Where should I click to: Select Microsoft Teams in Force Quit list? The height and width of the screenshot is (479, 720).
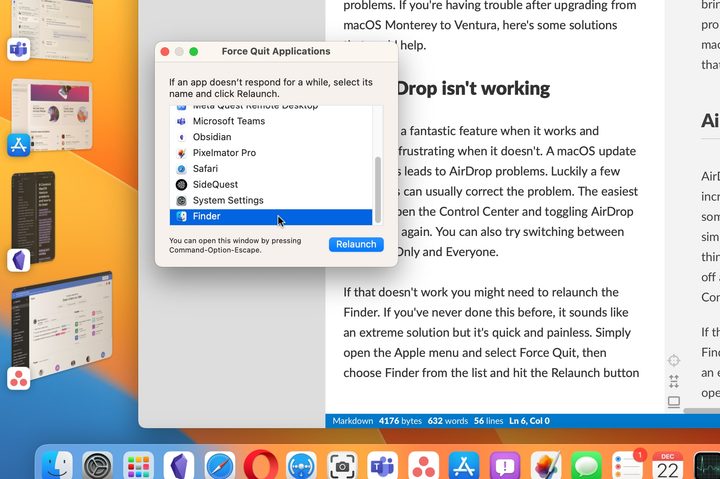(x=271, y=121)
